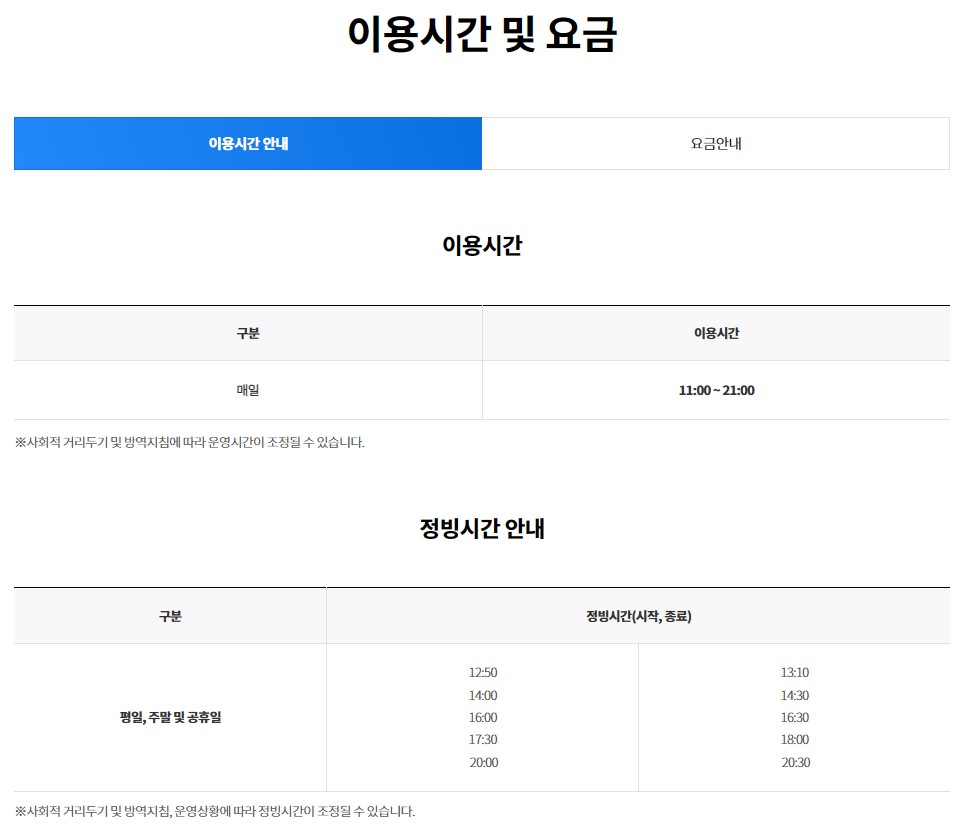The image size is (958, 828).
Task: Click the 20:30 end time
Action: (x=795, y=762)
